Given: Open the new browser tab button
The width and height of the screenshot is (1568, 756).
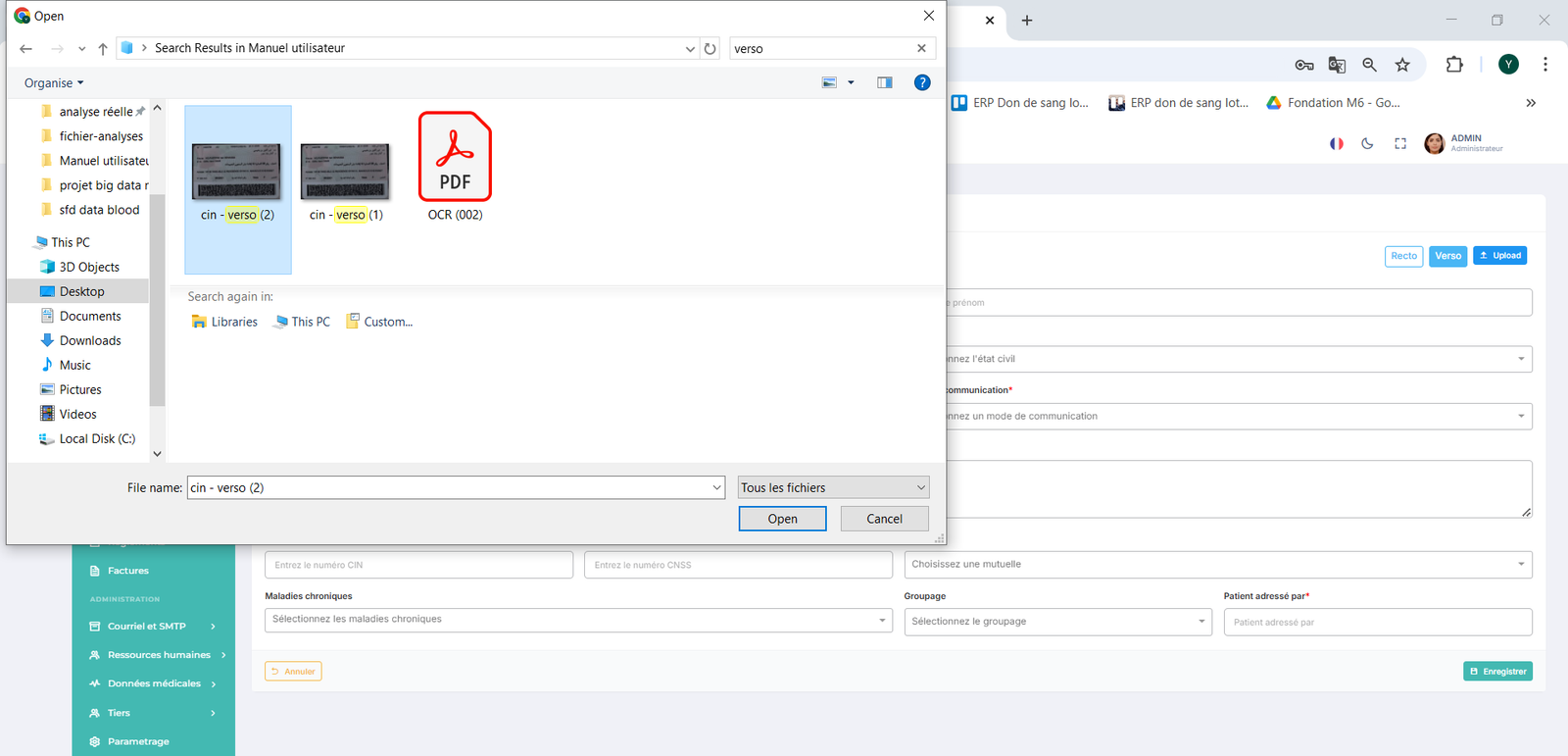Looking at the screenshot, I should (x=1027, y=21).
